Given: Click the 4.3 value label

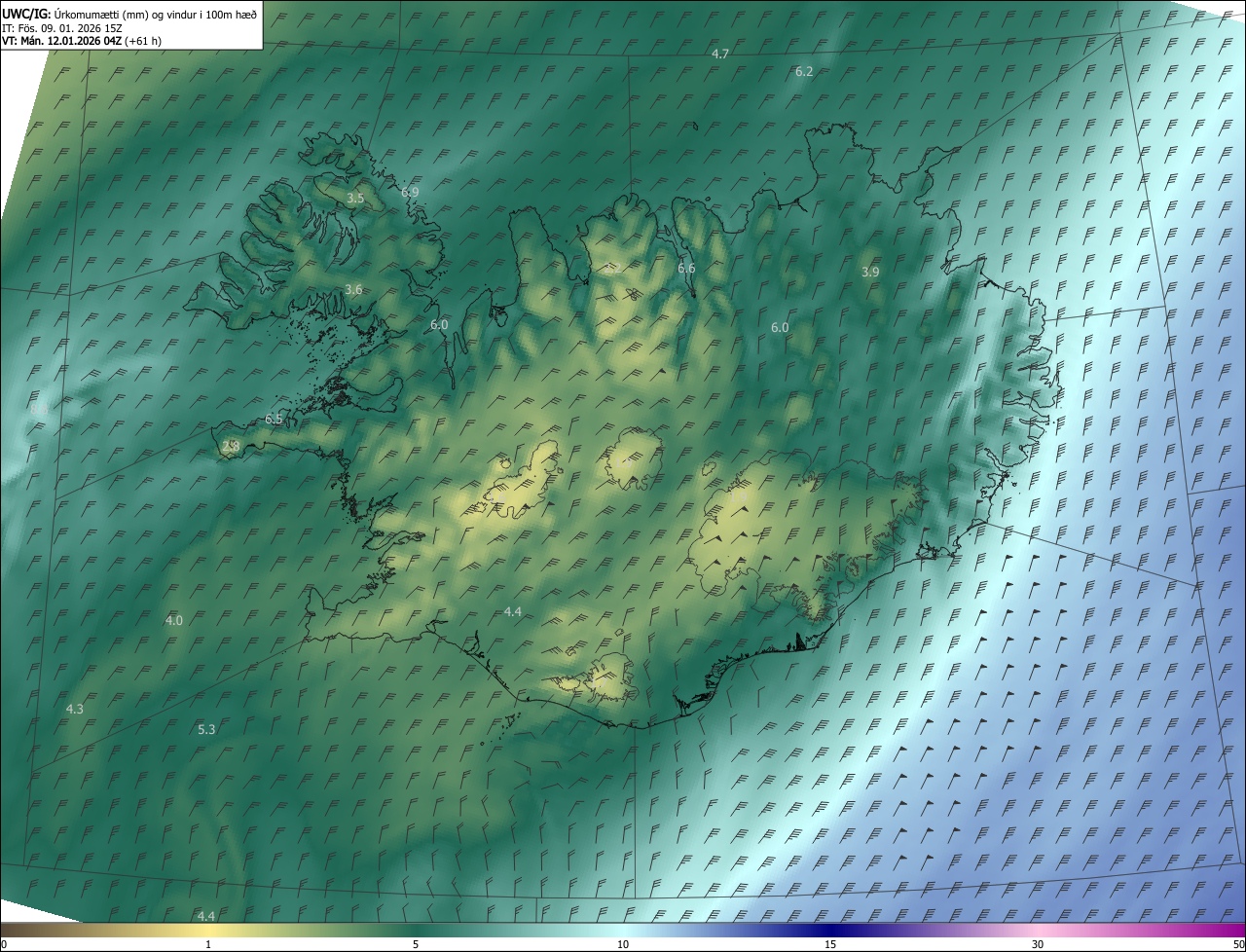Looking at the screenshot, I should pyautogui.click(x=74, y=710).
